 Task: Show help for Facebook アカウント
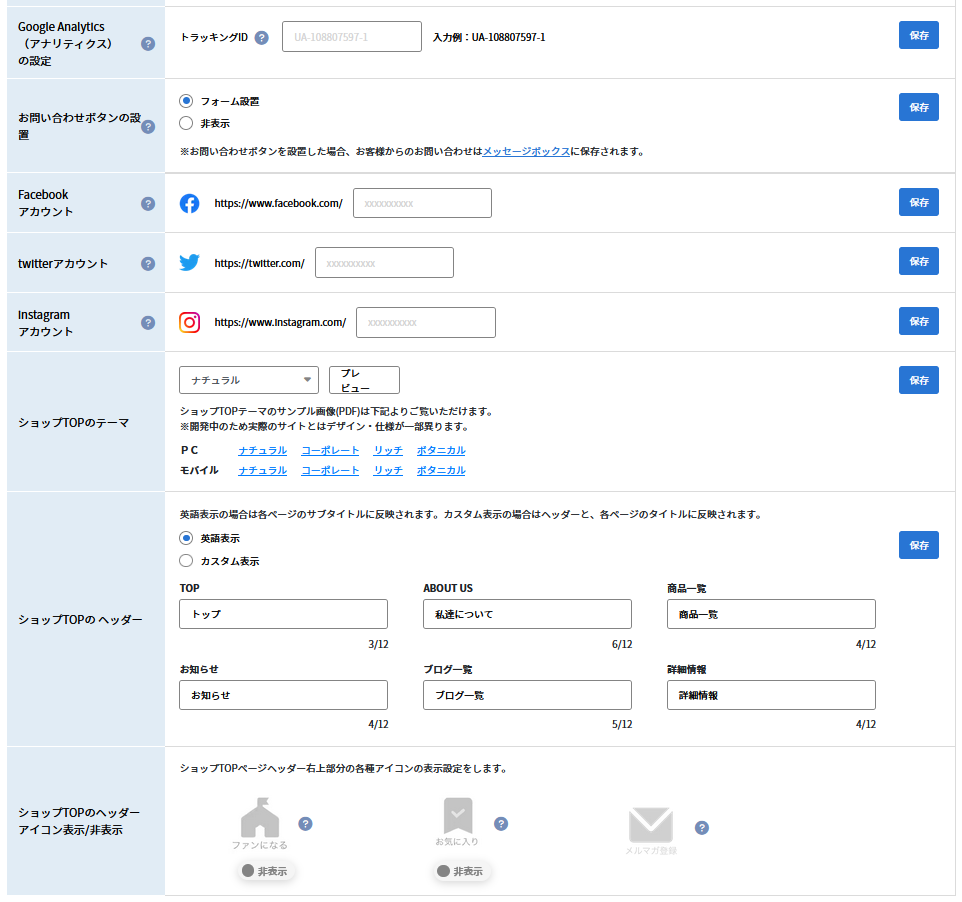pyautogui.click(x=148, y=204)
